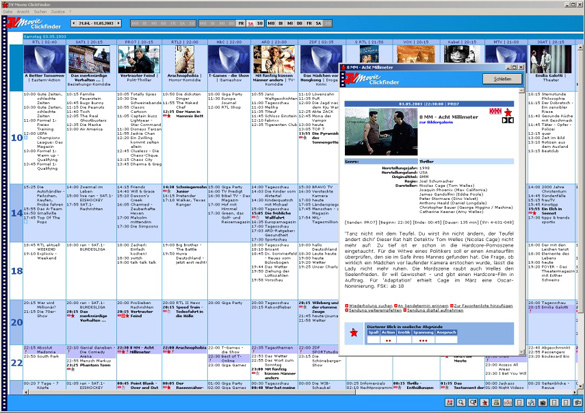Screen dimensions: 585x413
Task: Select the 'RTL | 02:40' channel header
Action: pos(44,42)
